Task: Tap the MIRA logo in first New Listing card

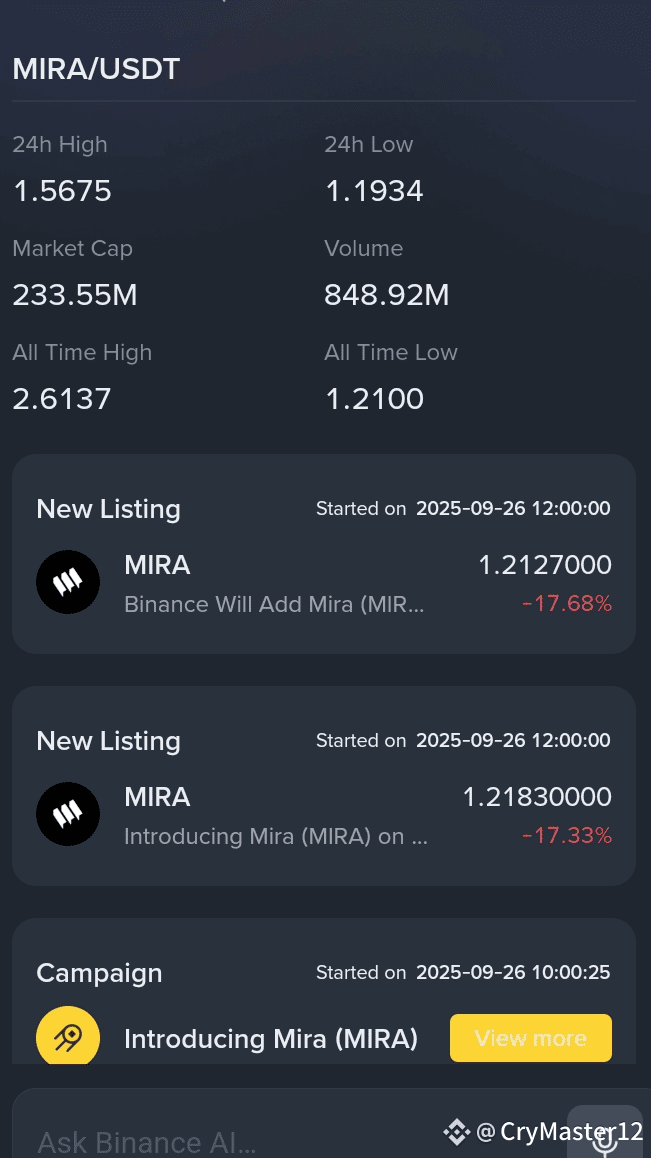Action: pos(68,582)
